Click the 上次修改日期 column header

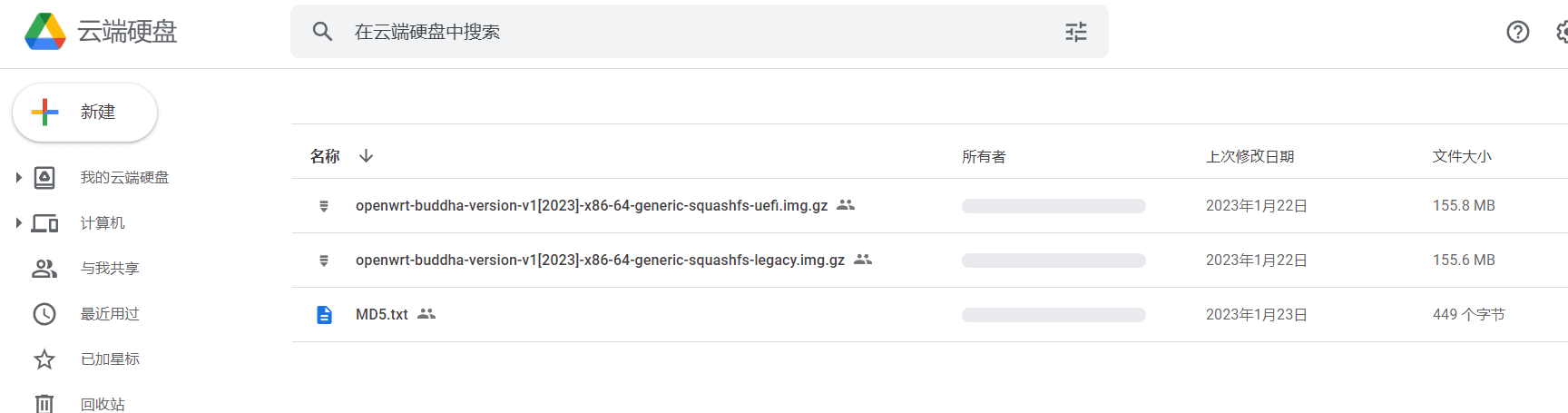click(1249, 157)
